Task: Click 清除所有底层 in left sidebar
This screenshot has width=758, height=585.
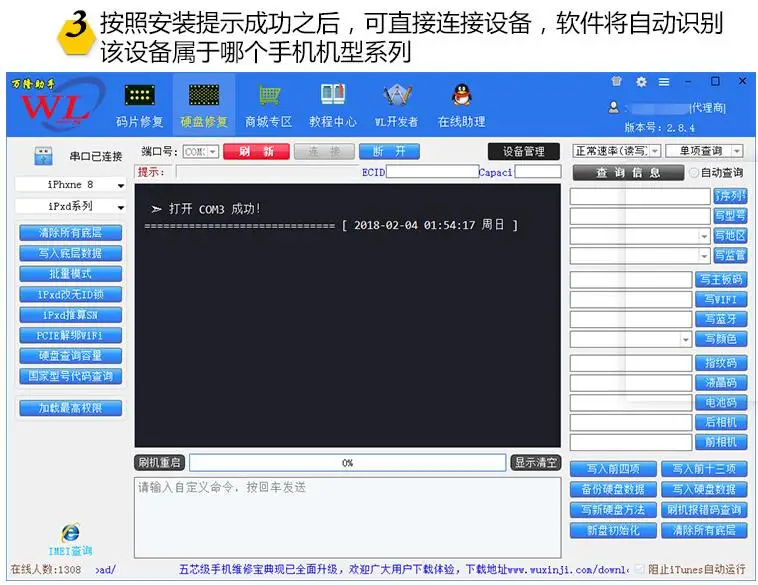Action: [71, 233]
